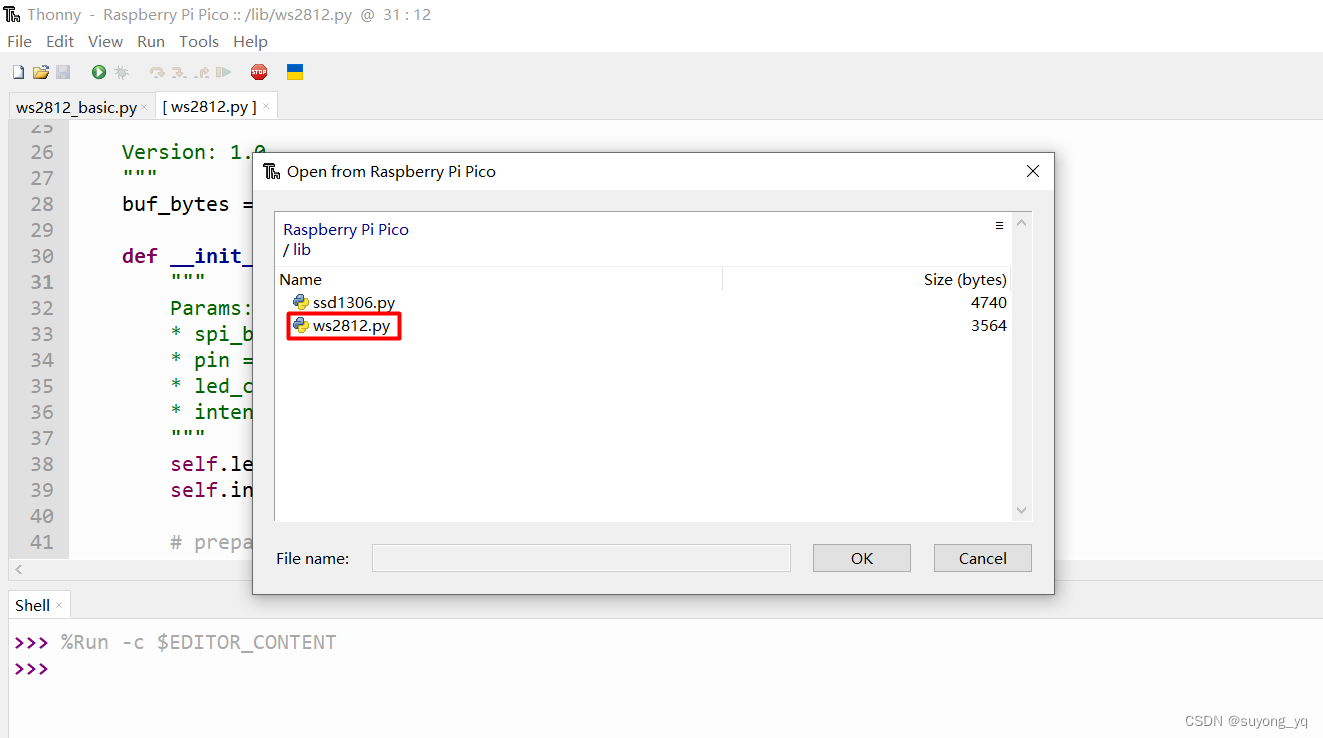Focus the File name input field
Image resolution: width=1323 pixels, height=738 pixels.
tap(581, 558)
